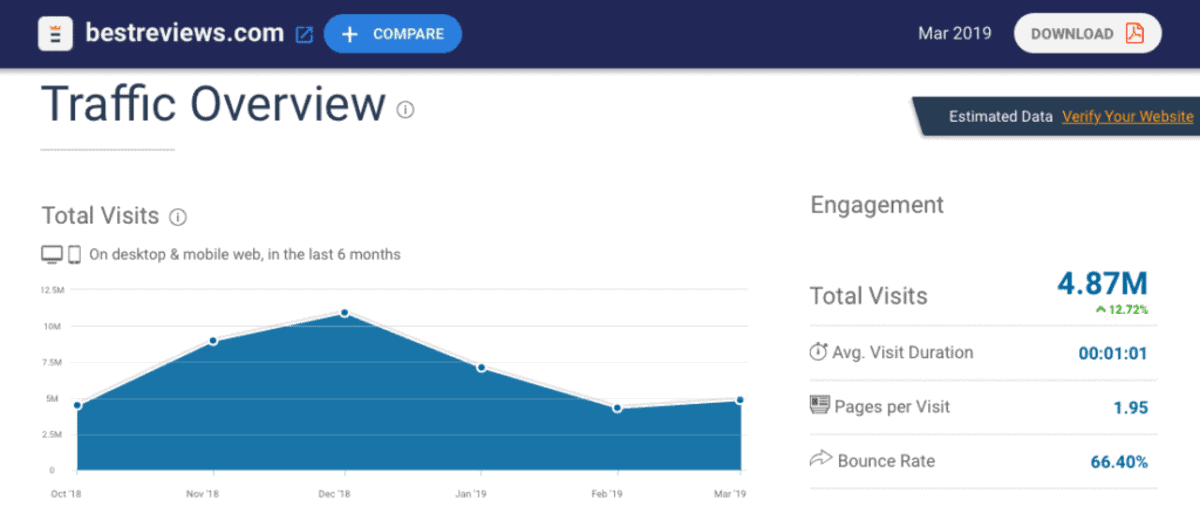Click the desktop device icon
This screenshot has height=507, width=1200.
coord(52,255)
